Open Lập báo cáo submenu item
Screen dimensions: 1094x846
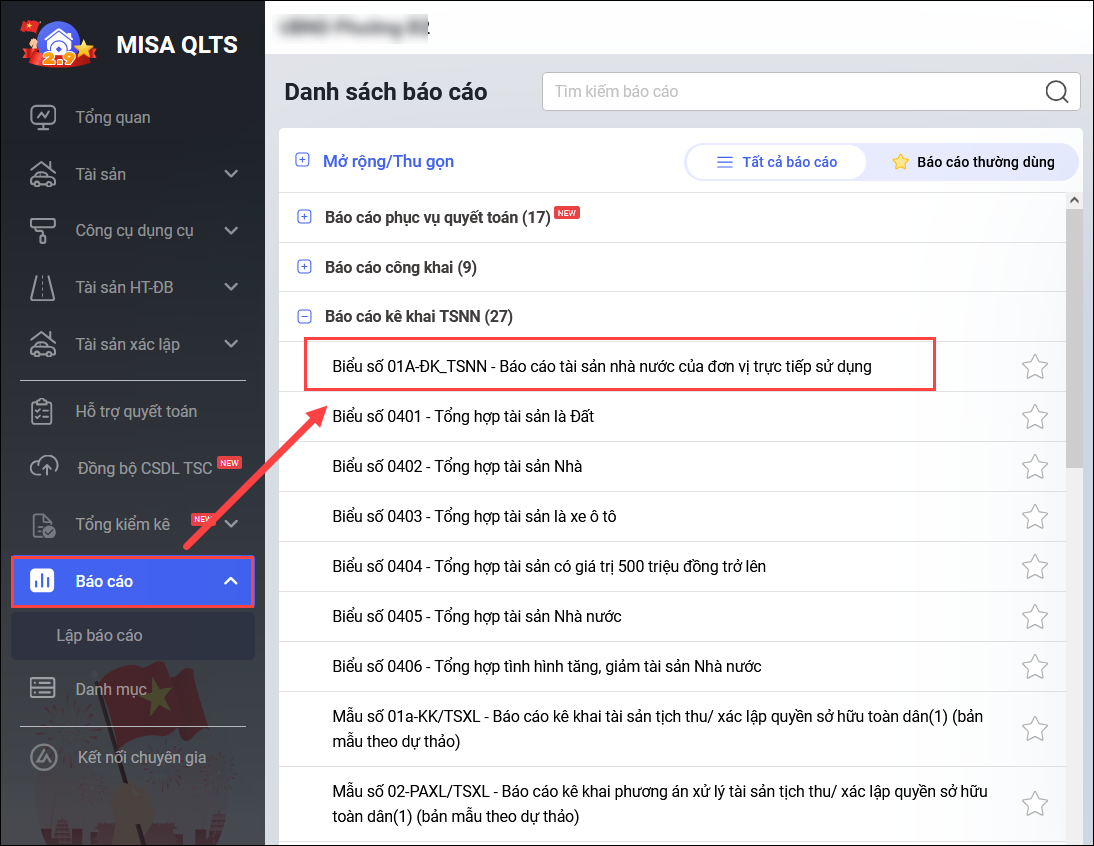[x=133, y=635]
